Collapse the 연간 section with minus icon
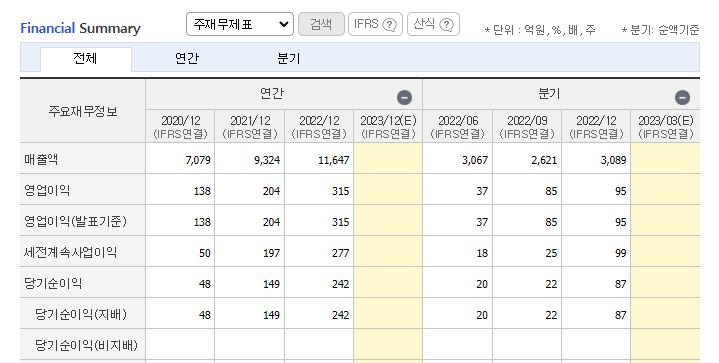The width and height of the screenshot is (719, 363). coord(404,97)
